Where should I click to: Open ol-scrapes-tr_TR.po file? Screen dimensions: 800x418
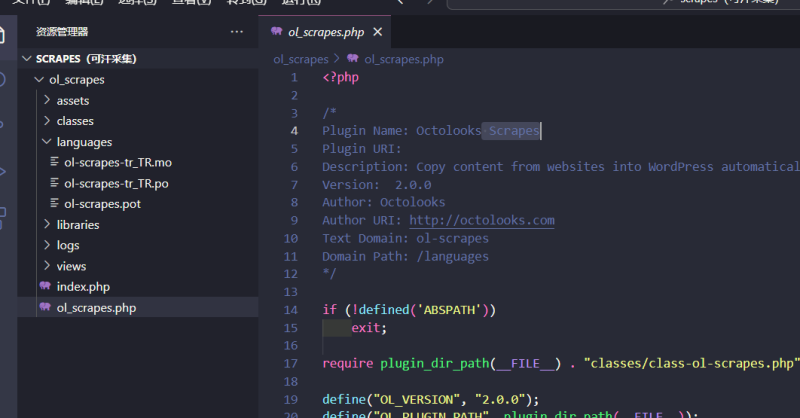(x=116, y=183)
